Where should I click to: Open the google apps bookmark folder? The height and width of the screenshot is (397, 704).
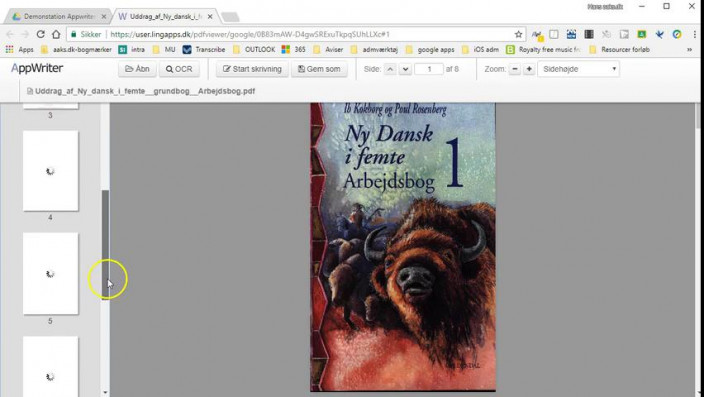click(430, 49)
